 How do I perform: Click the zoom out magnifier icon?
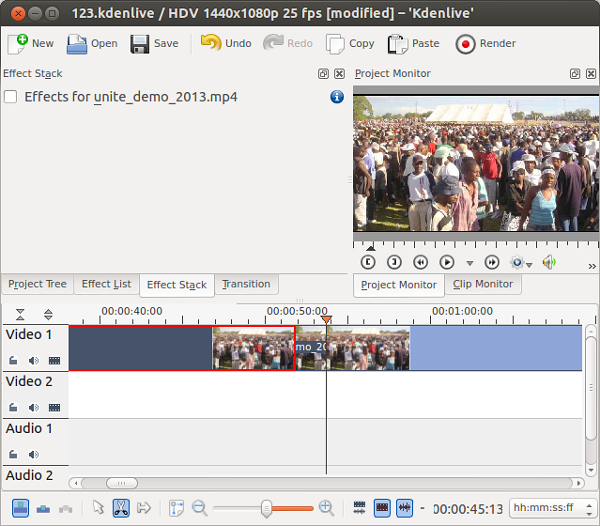point(200,508)
